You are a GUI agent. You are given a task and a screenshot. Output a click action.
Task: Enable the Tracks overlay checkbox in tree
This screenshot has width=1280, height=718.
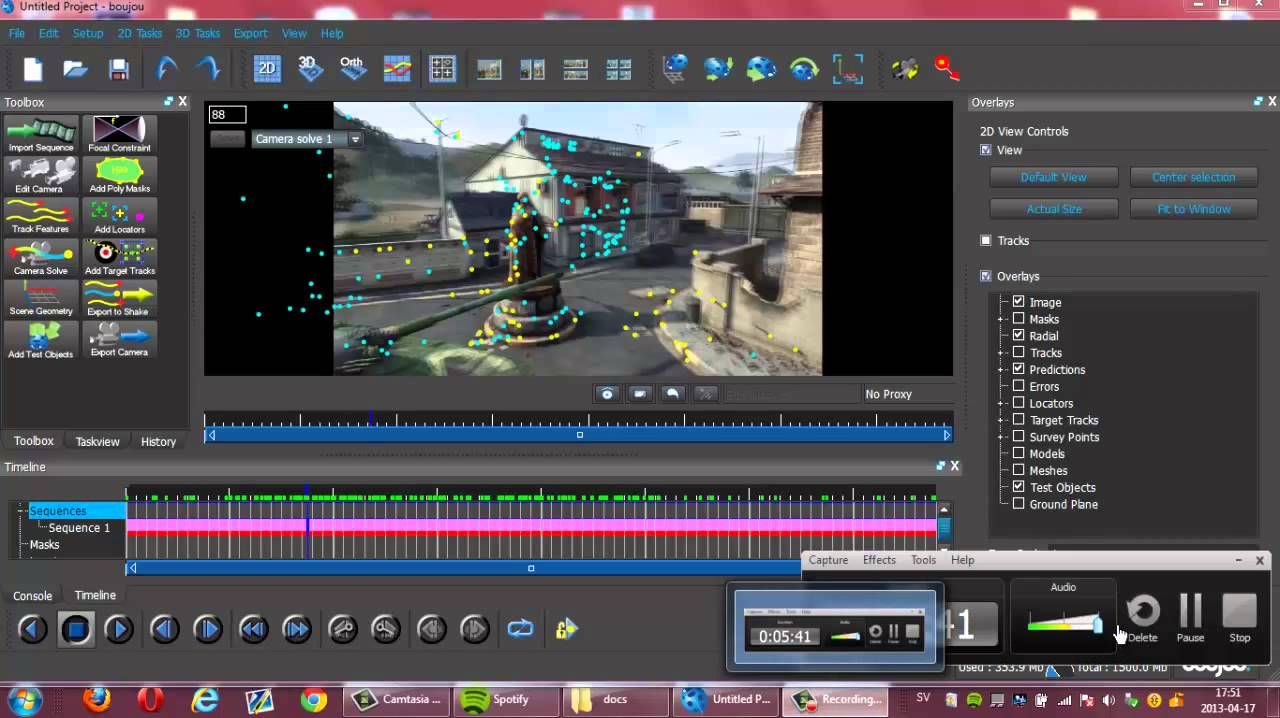(1018, 353)
